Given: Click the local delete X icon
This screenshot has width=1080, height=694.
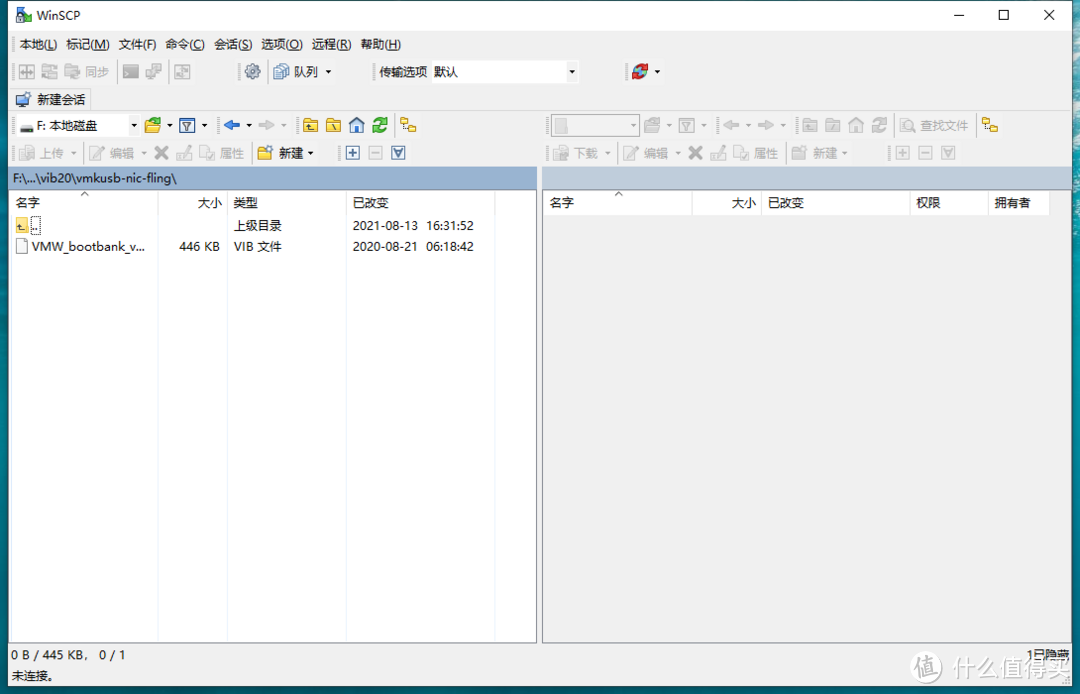Looking at the screenshot, I should tap(162, 153).
